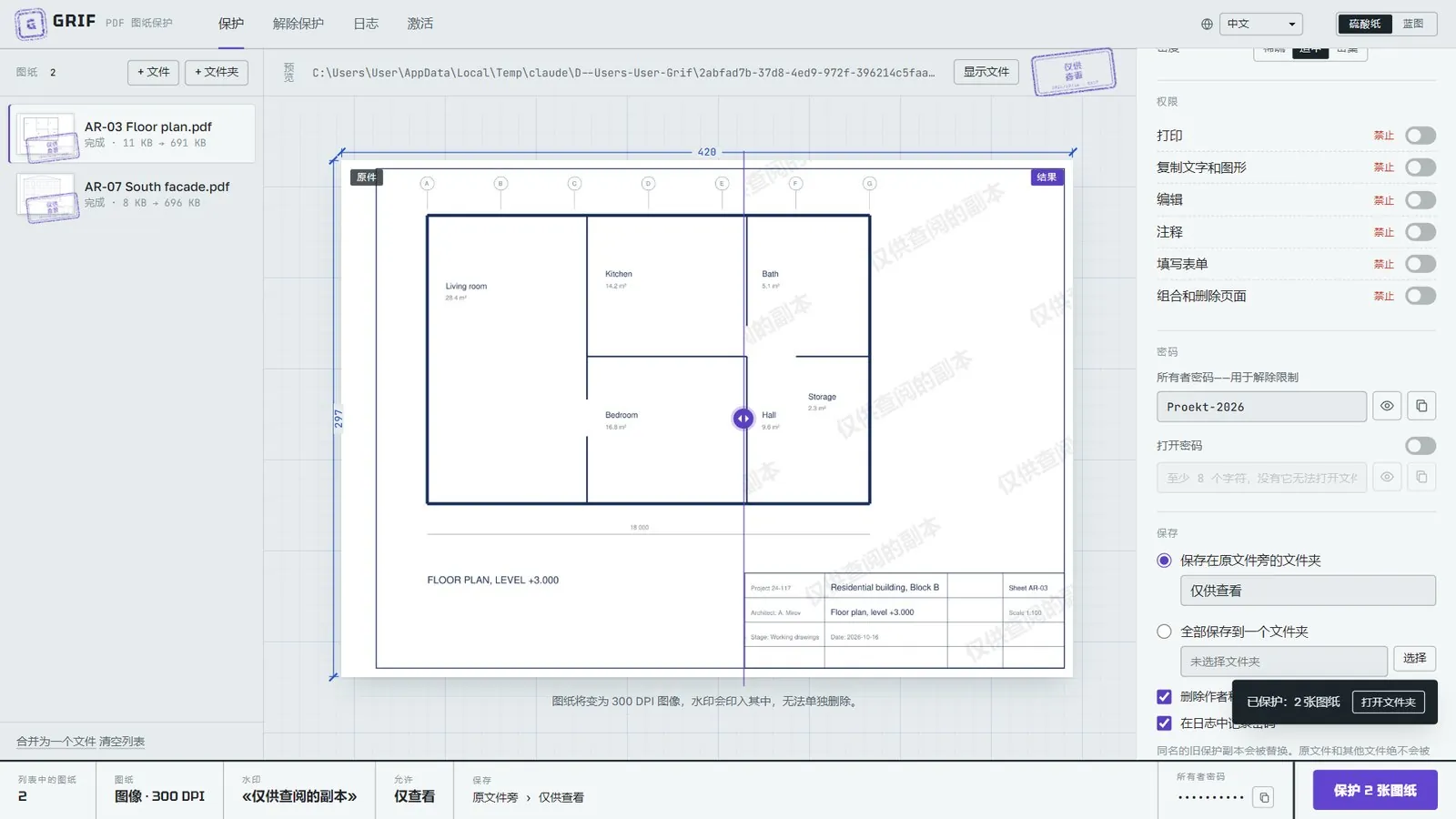
Task: Open the 激活 tab
Action: (x=420, y=24)
